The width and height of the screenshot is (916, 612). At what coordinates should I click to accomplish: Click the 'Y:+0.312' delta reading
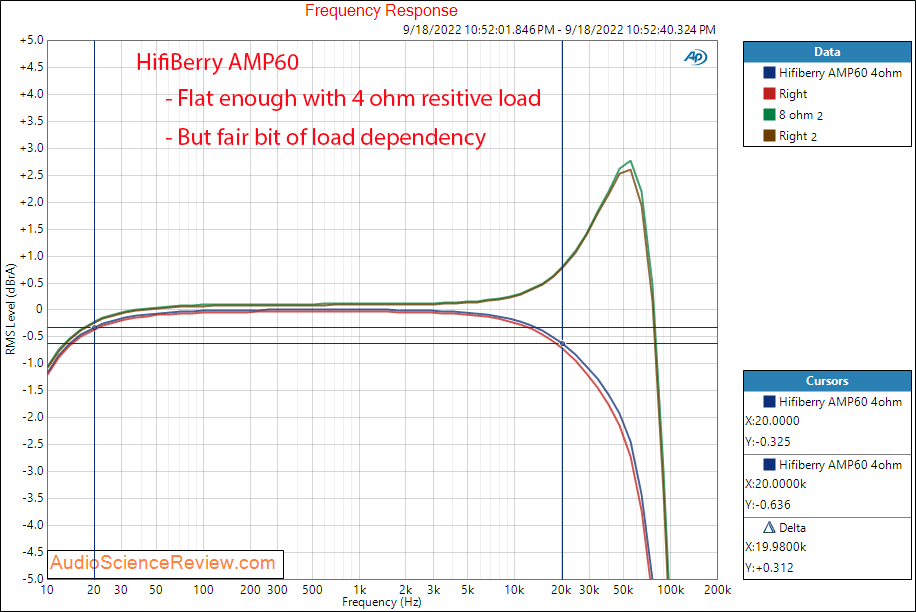[x=769, y=568]
